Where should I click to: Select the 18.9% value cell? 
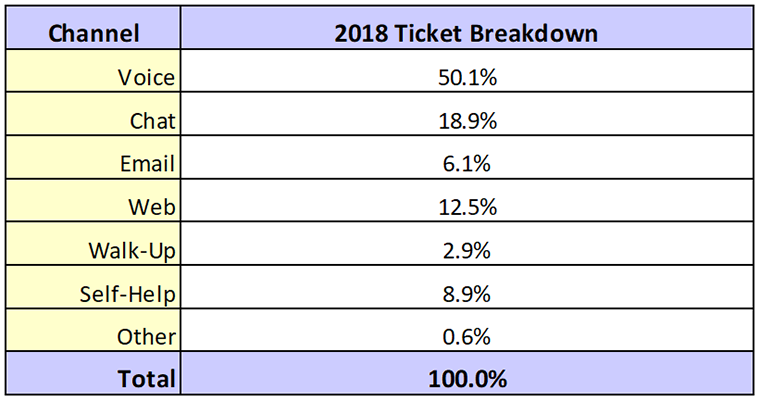[x=466, y=121]
